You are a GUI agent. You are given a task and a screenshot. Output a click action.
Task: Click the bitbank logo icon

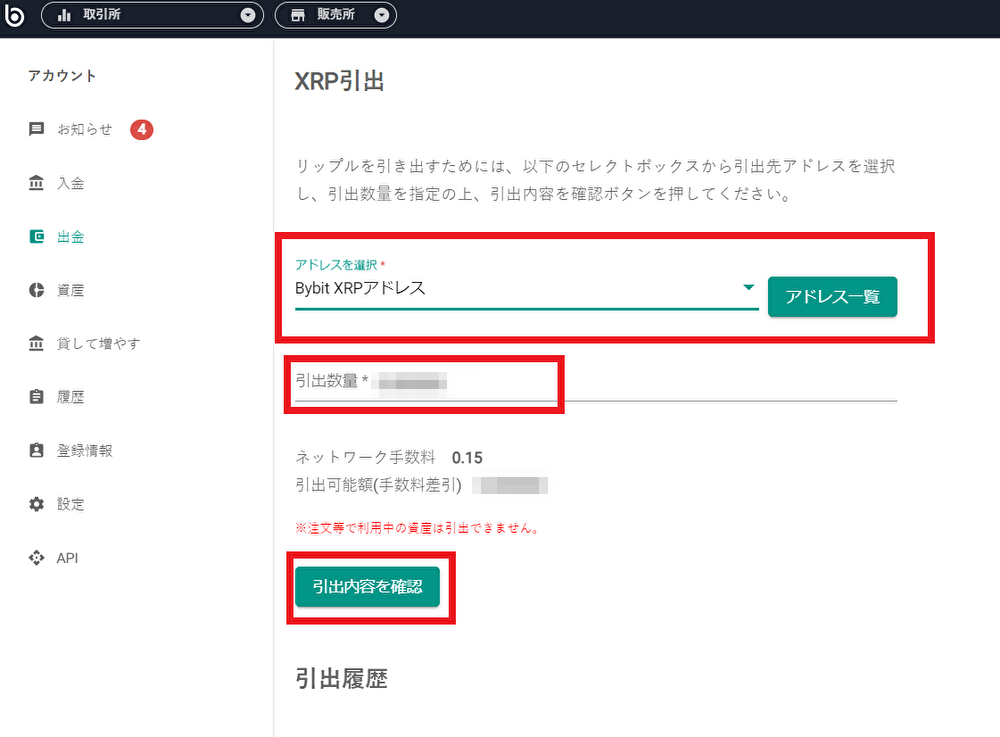coord(14,15)
